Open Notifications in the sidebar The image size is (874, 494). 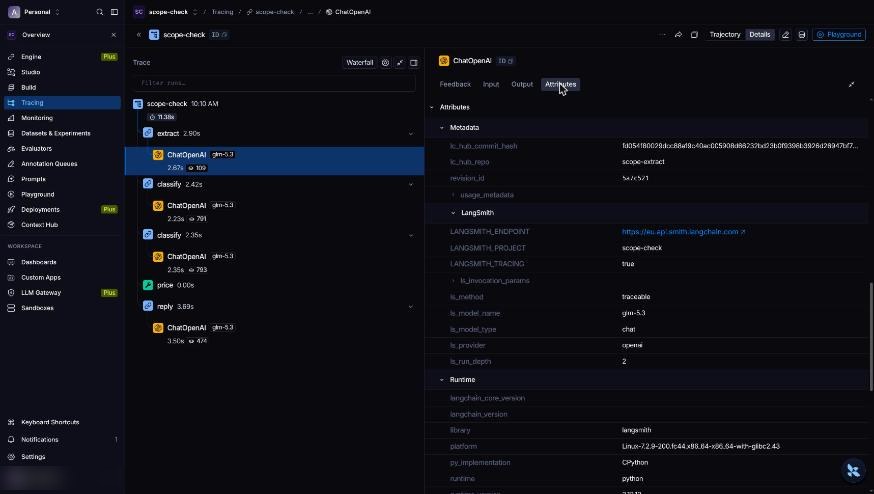tap(40, 439)
